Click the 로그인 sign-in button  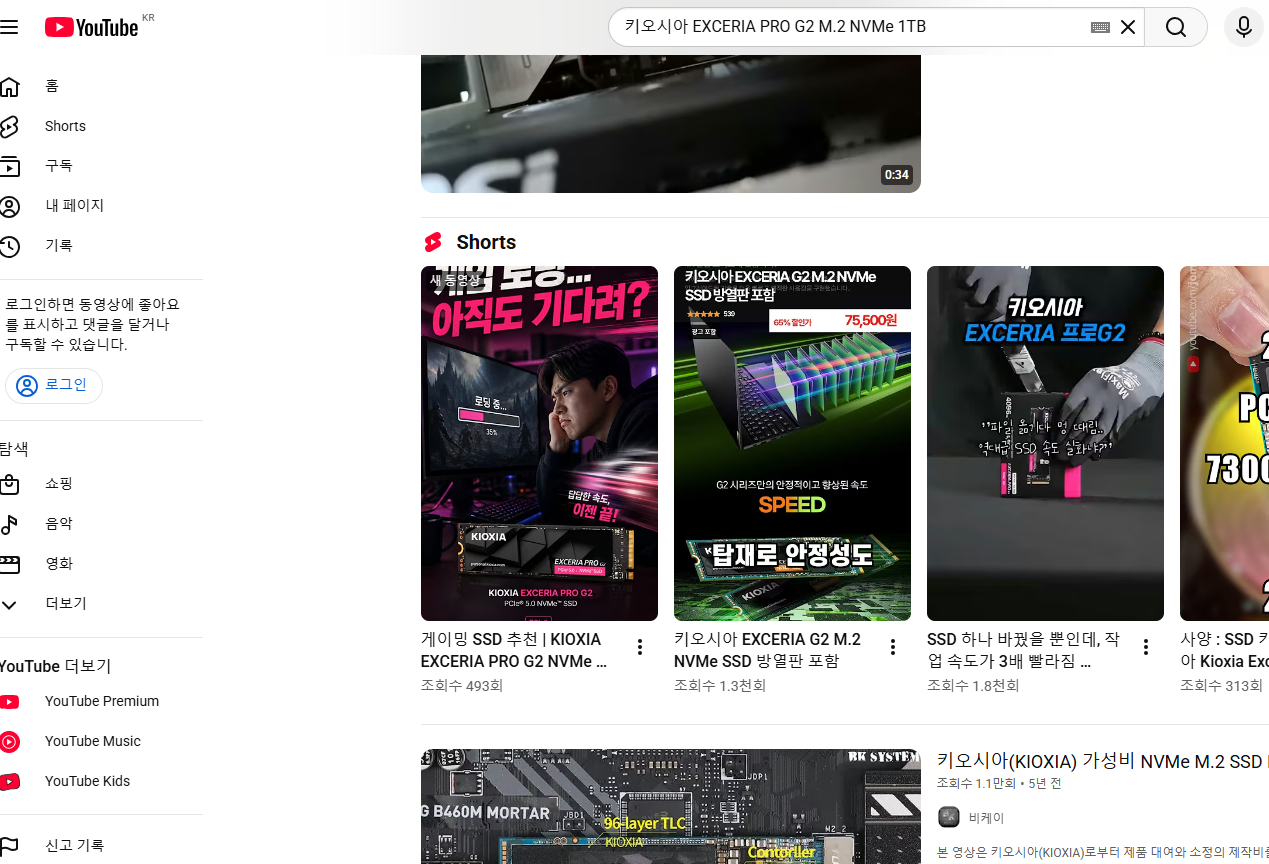[x=54, y=385]
